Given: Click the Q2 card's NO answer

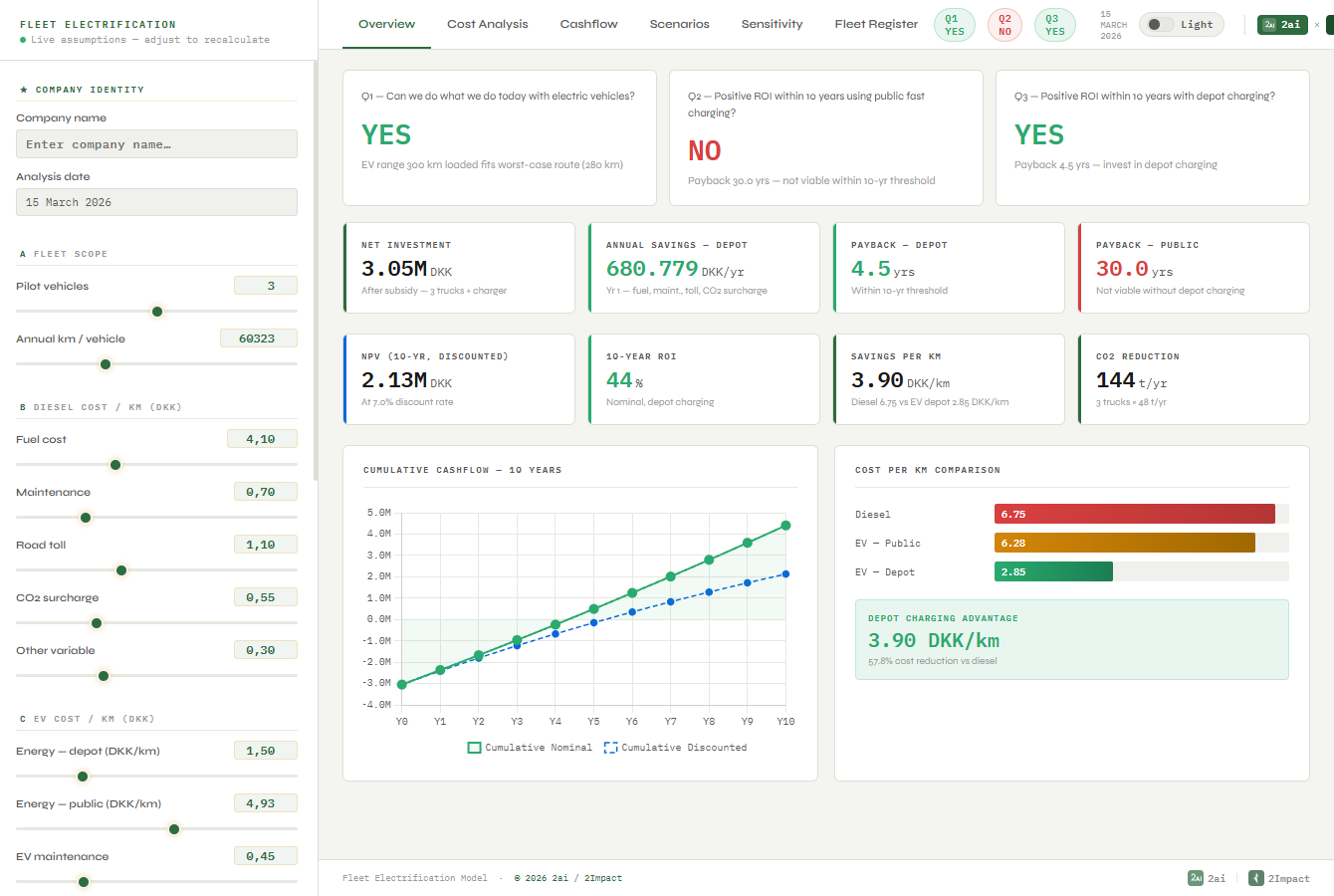Looking at the screenshot, I should (705, 151).
